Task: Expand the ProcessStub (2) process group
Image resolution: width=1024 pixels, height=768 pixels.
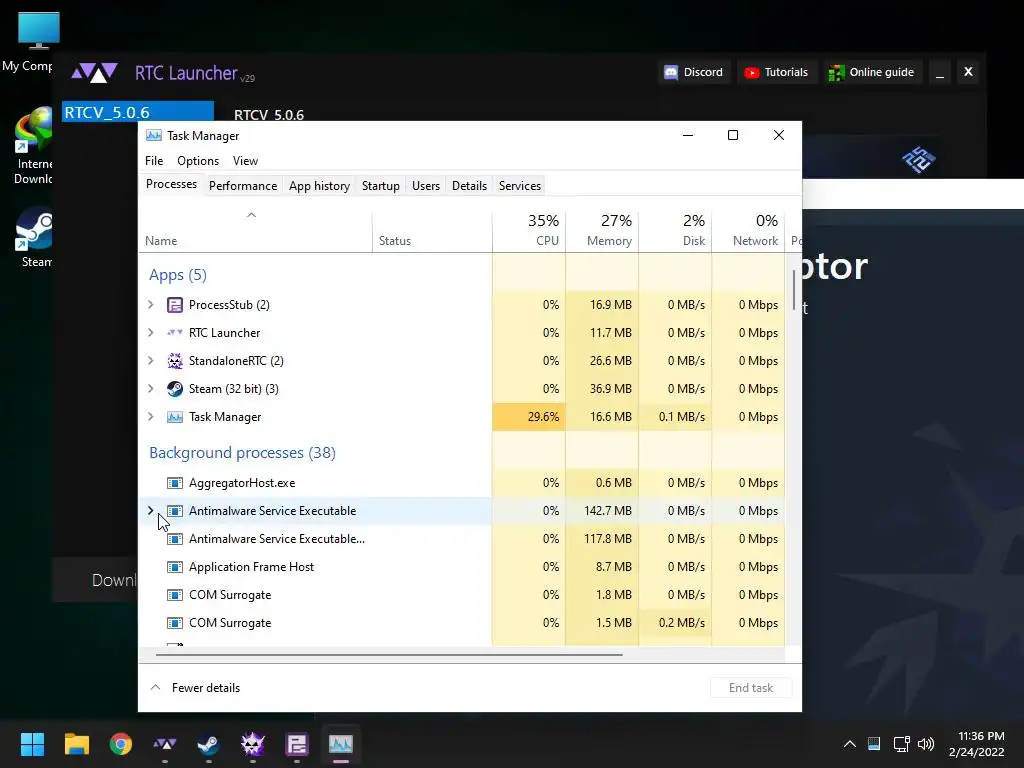Action: 151,305
